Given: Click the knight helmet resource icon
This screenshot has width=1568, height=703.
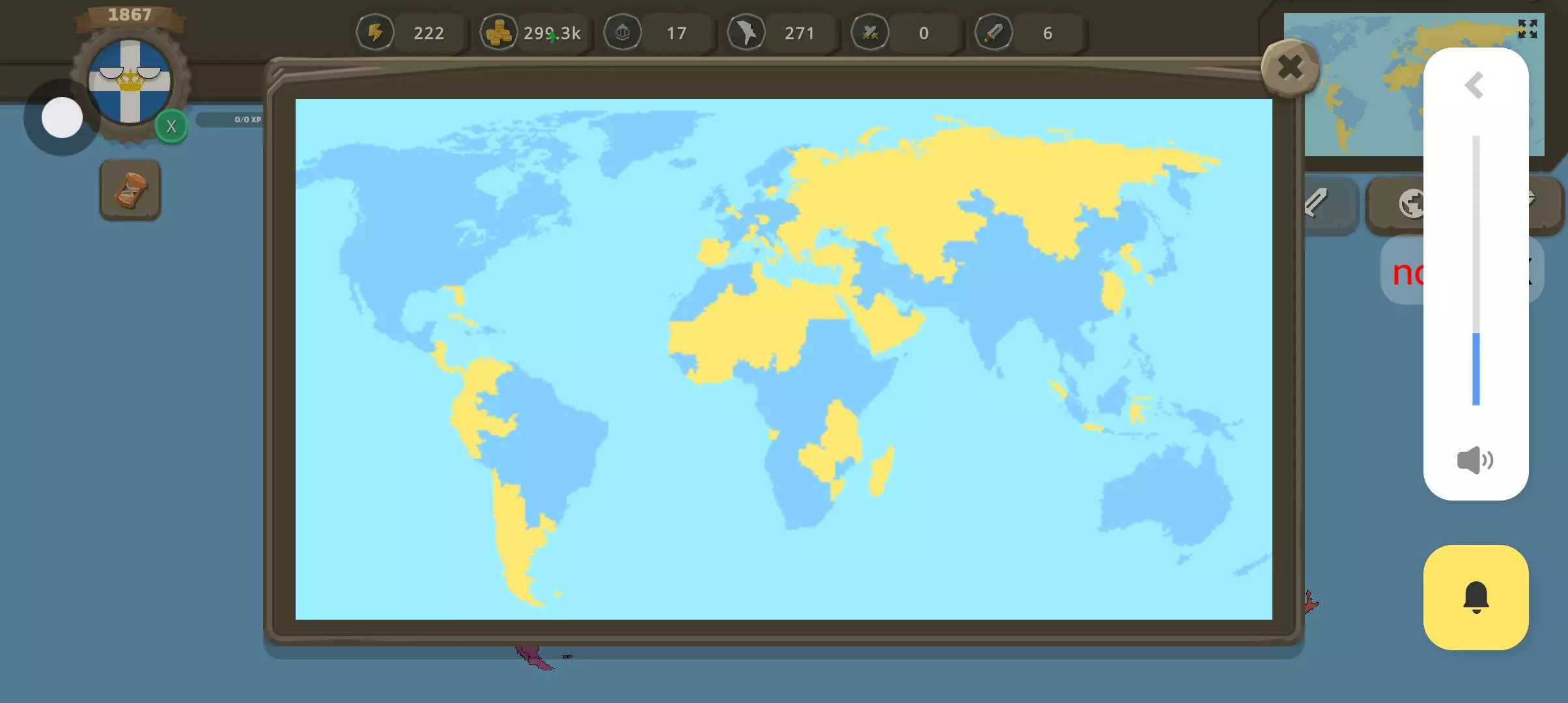Looking at the screenshot, I should [x=623, y=33].
